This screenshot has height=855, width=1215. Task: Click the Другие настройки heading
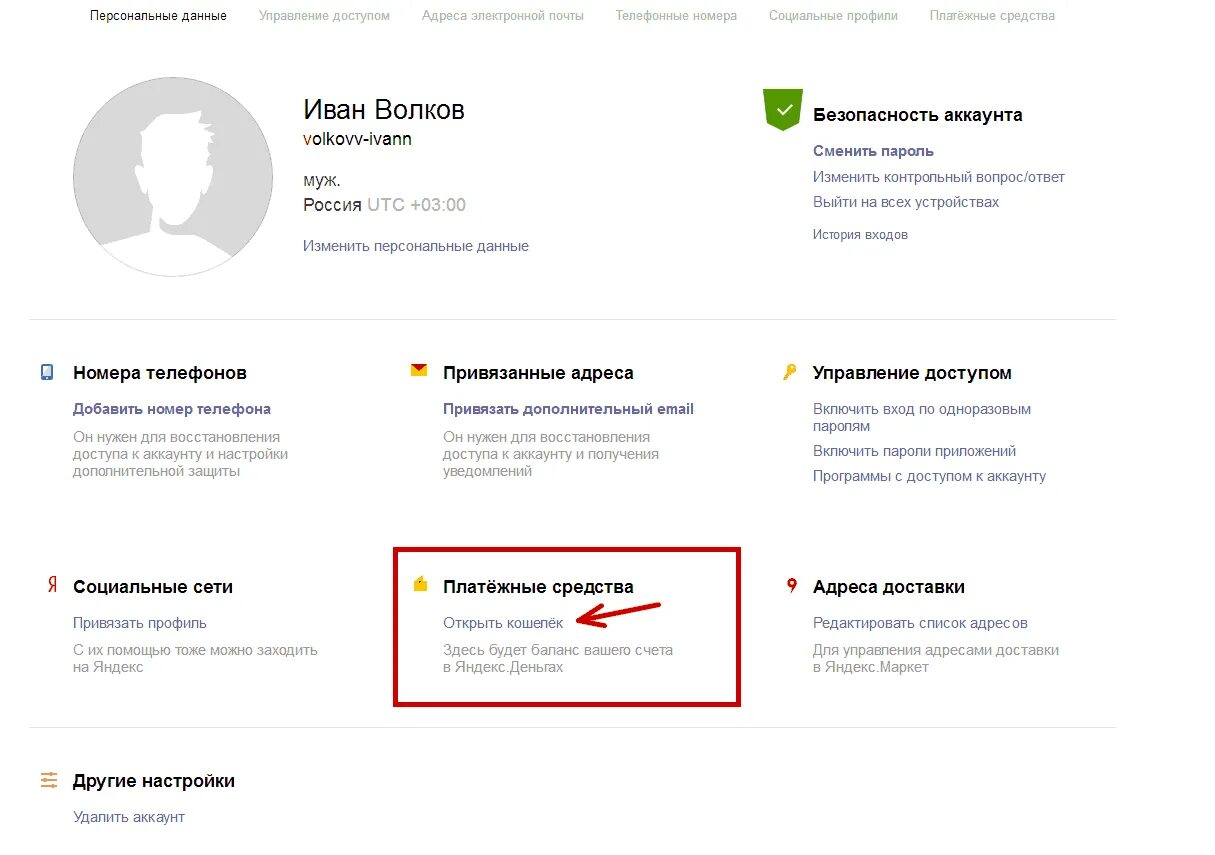pos(154,781)
